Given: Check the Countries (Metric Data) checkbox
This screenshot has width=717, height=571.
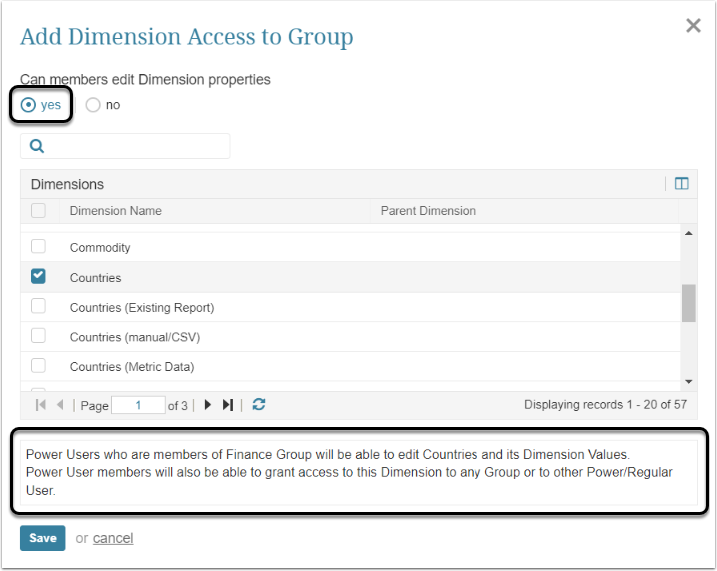Looking at the screenshot, I should point(38,366).
